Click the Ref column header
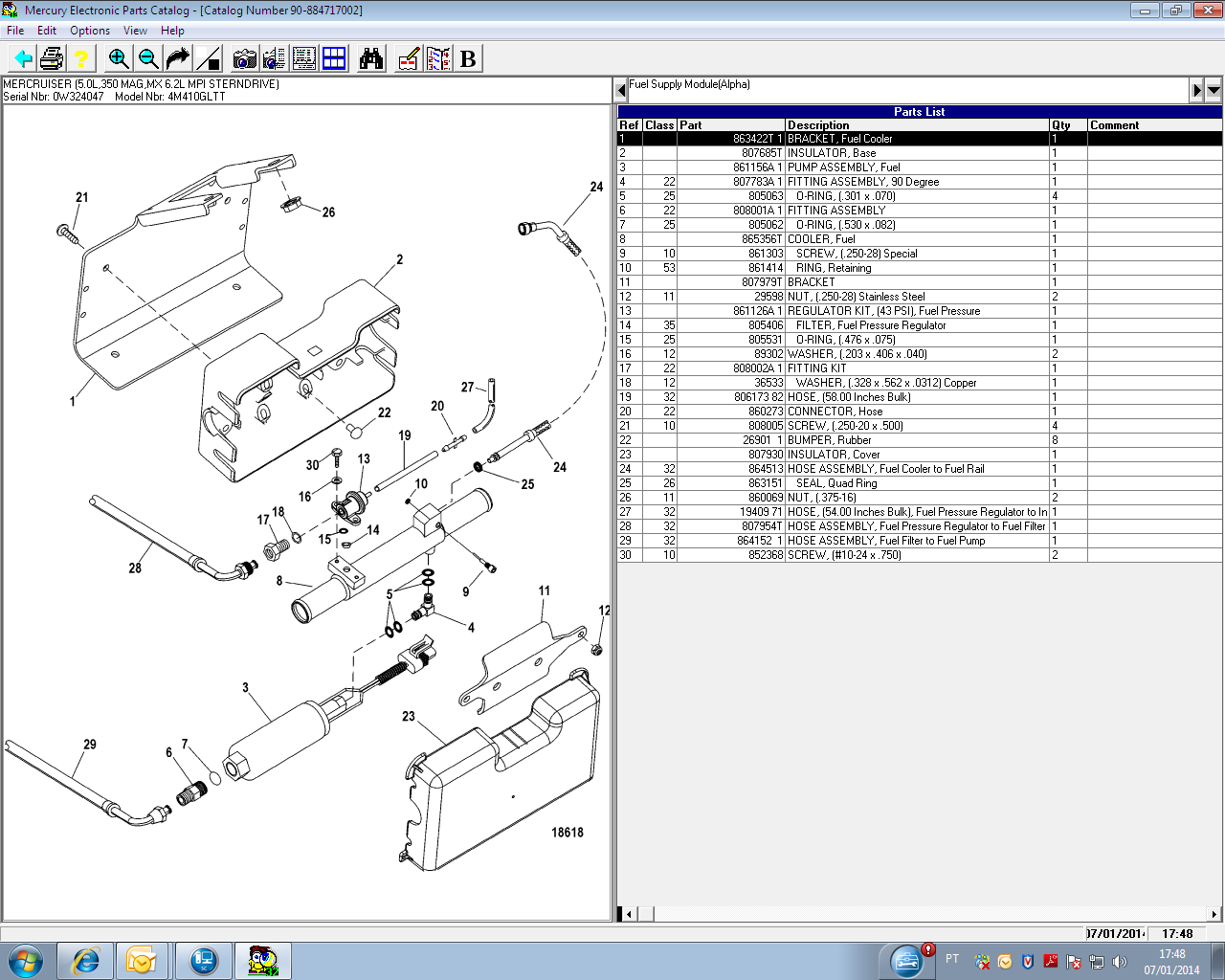This screenshot has width=1225, height=980. 629,125
